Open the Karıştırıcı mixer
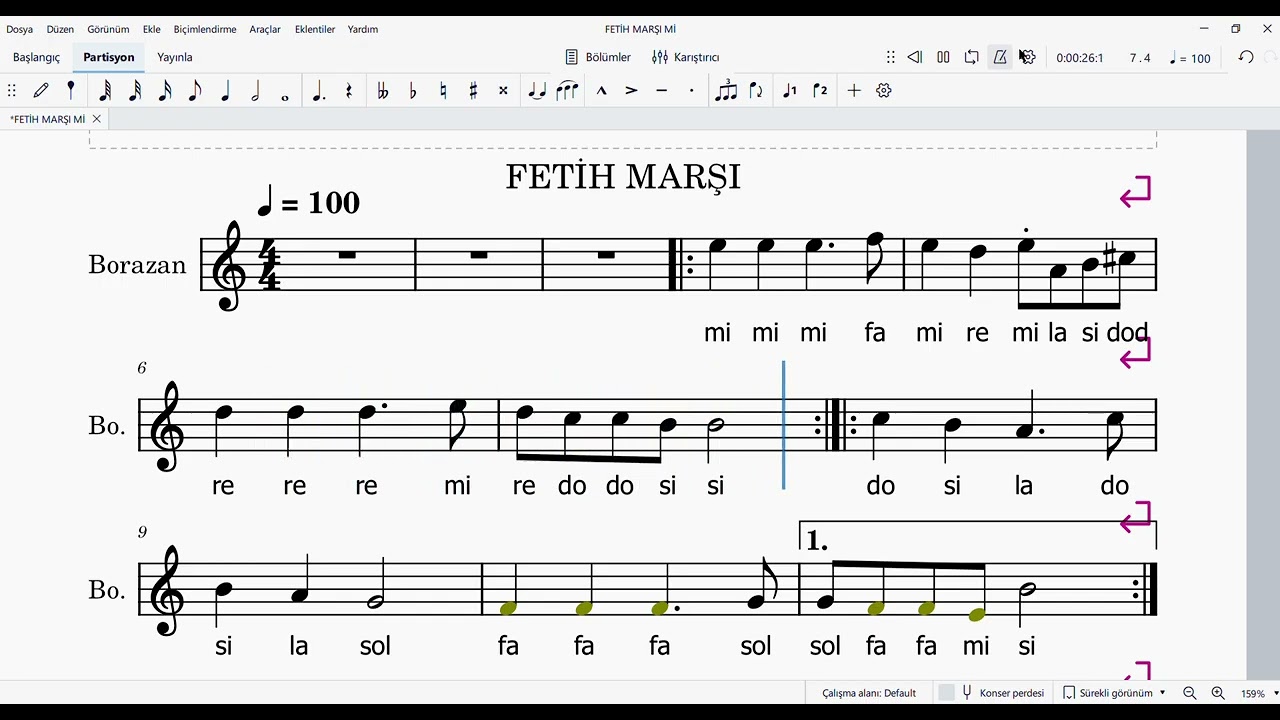The image size is (1280, 720). (686, 57)
